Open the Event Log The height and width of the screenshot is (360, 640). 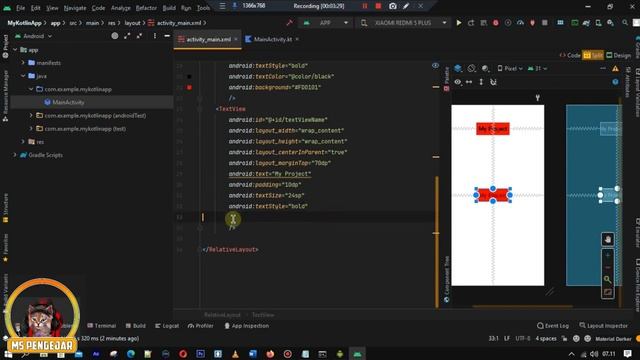click(553, 326)
